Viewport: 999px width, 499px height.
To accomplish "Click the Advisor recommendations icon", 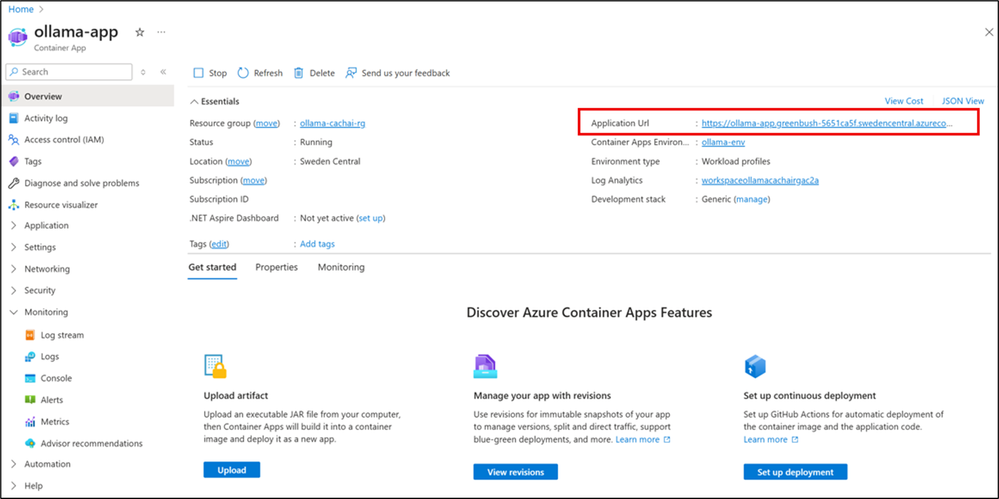I will pos(30,443).
